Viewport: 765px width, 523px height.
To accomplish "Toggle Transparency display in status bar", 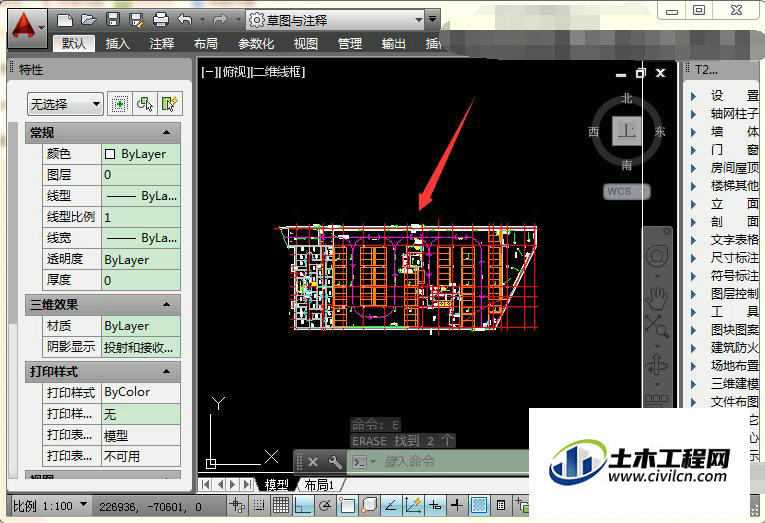I will coord(479,505).
